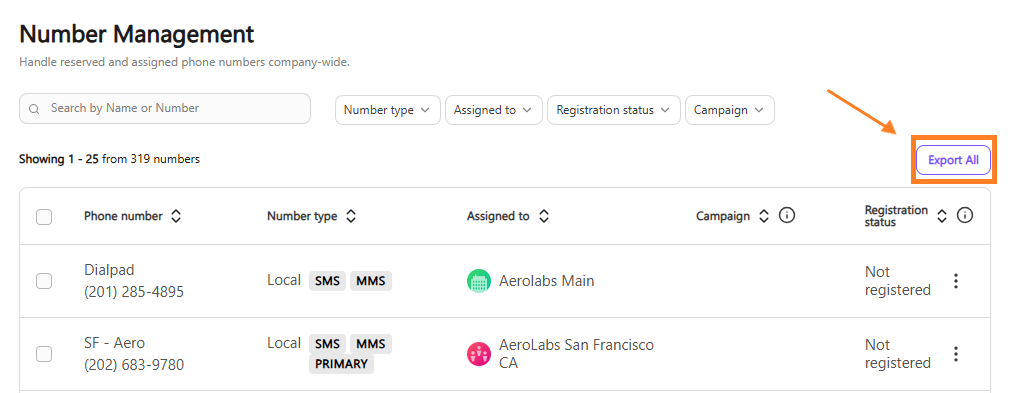Click the Aerolabs Main green office icon

[x=479, y=281]
